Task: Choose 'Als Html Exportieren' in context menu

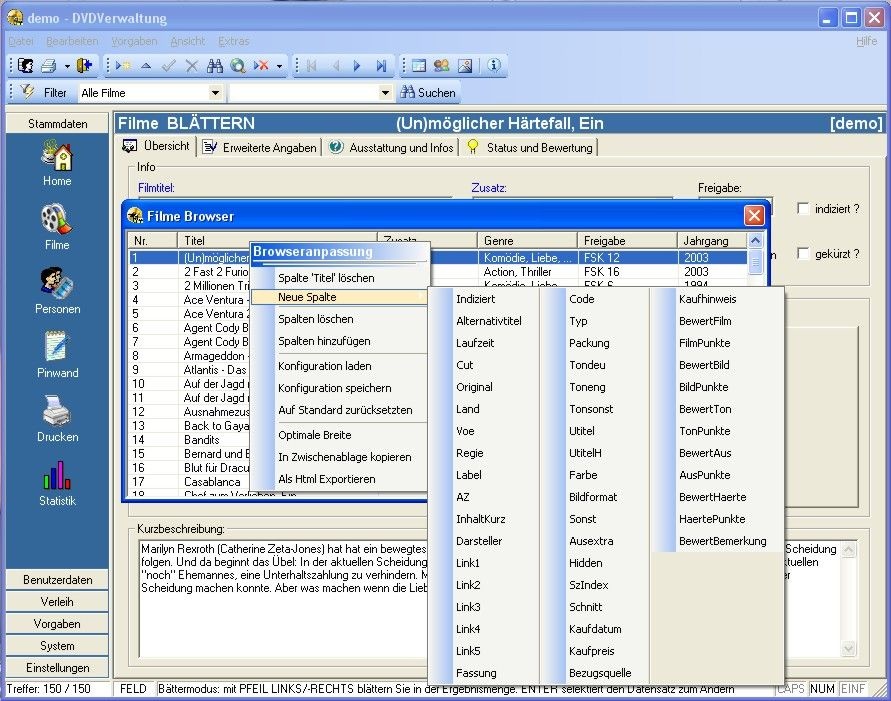Action: pyautogui.click(x=327, y=479)
